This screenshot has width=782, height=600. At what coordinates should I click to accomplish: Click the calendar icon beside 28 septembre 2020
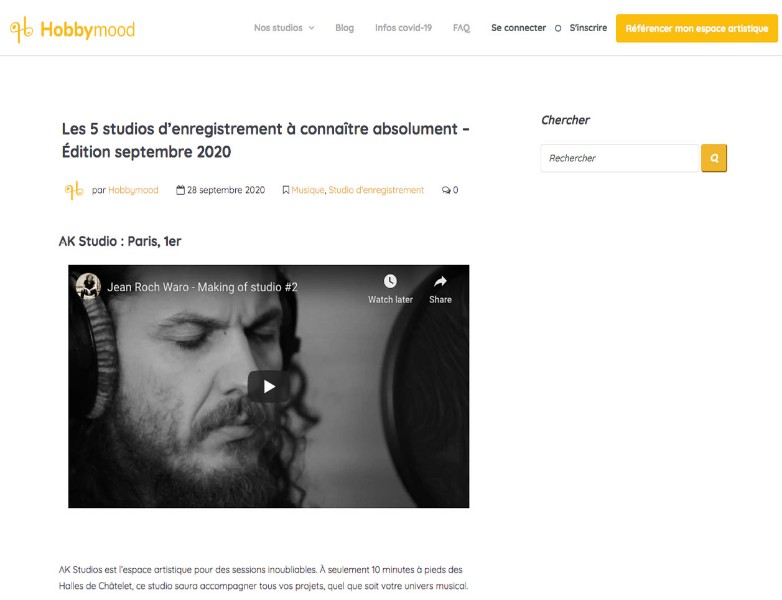pos(180,190)
